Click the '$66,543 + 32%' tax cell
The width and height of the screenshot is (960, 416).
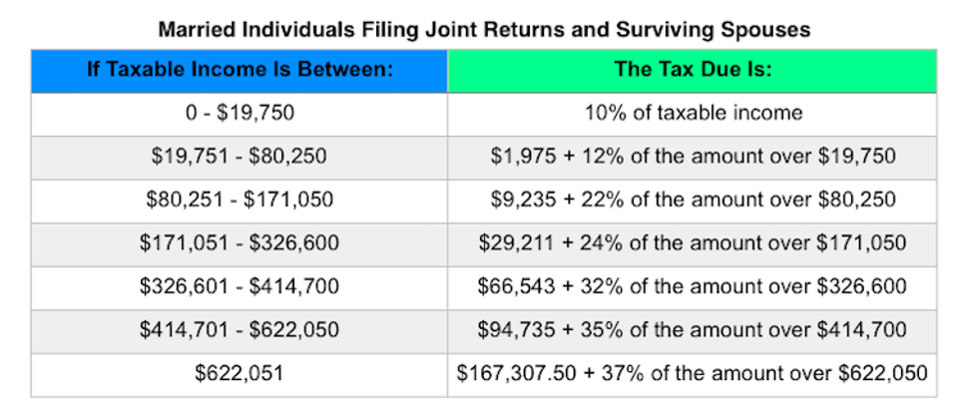[692, 288]
